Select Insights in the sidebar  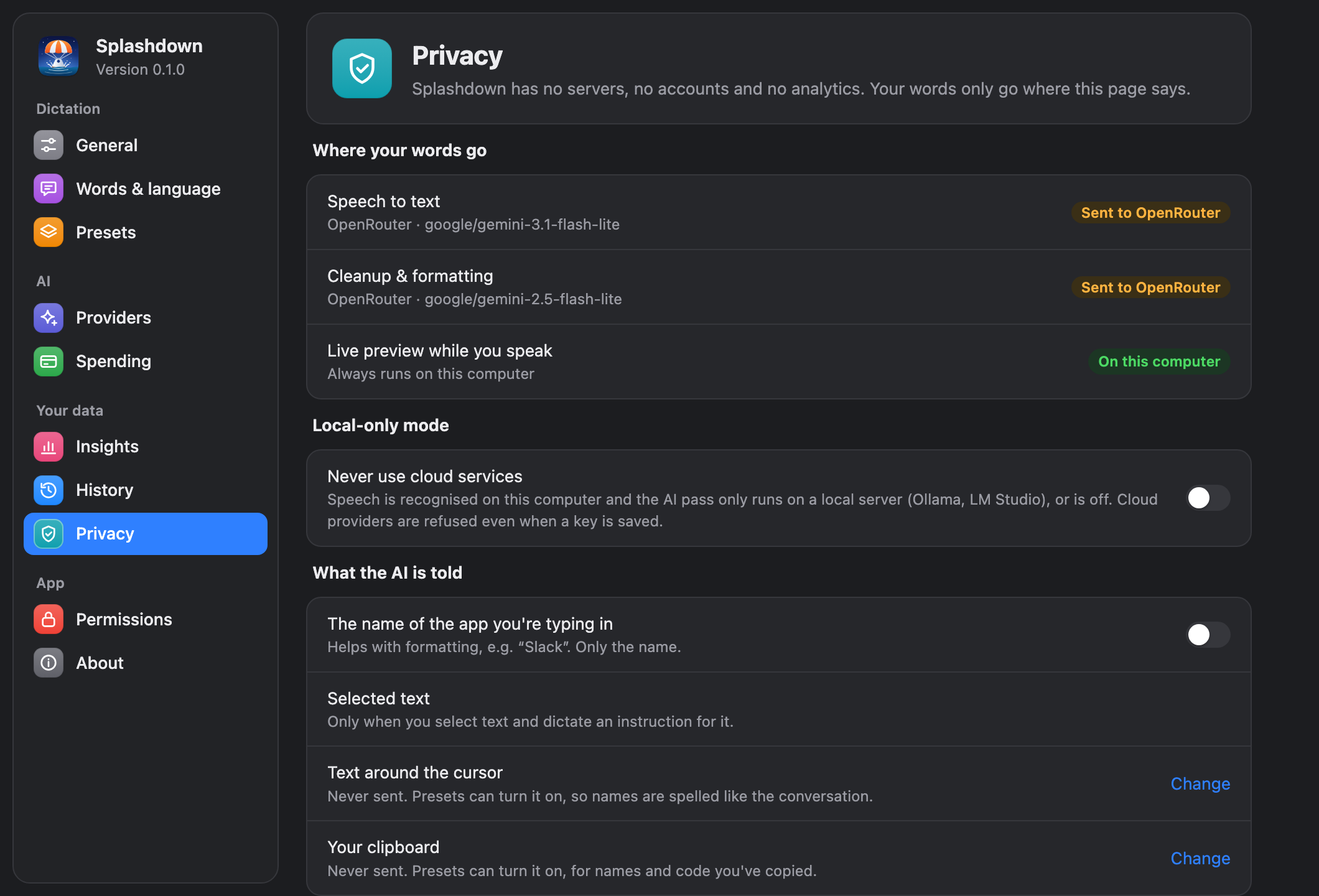[x=146, y=446]
